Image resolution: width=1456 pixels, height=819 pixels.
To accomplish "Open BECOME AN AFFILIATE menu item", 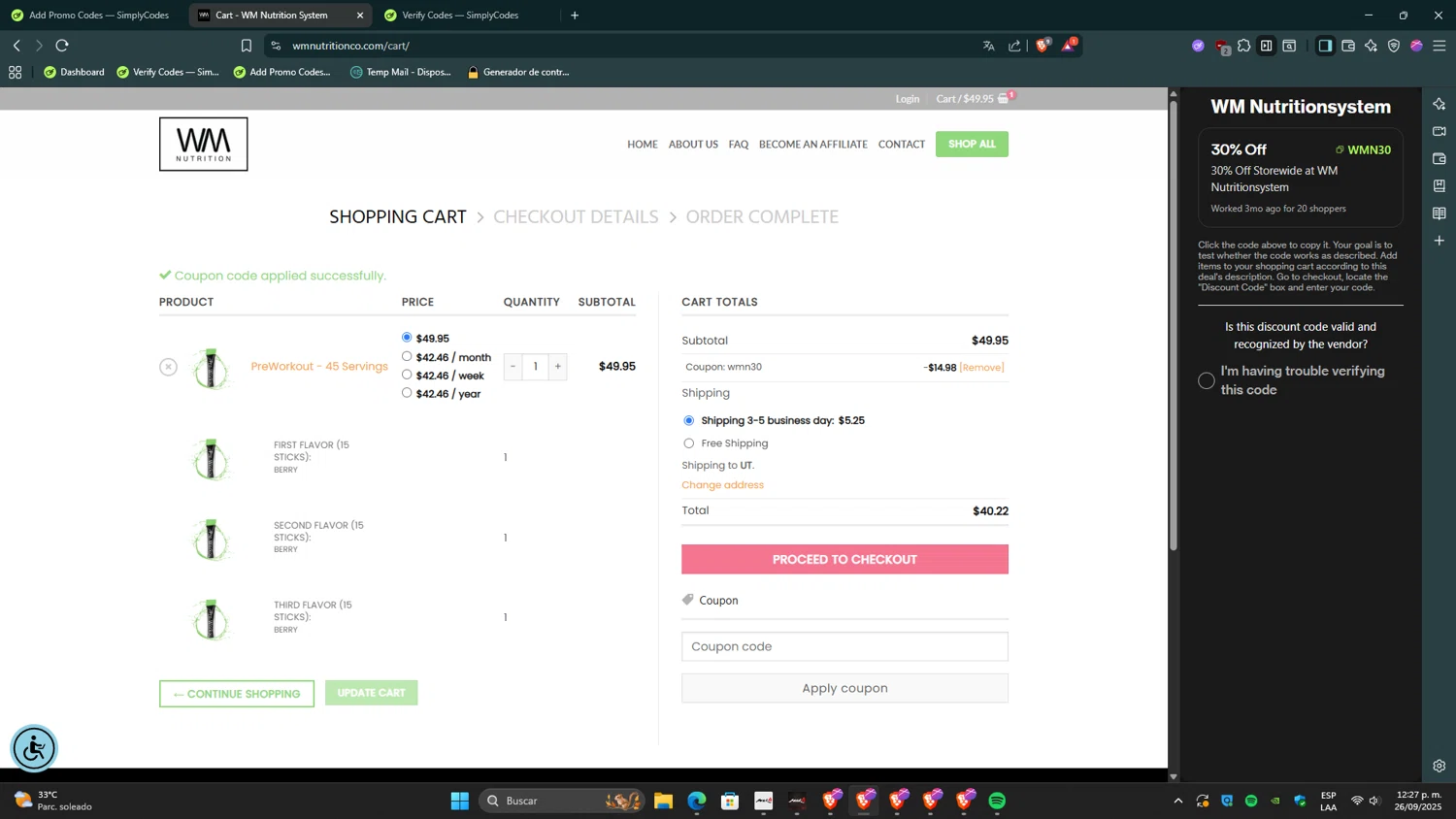I will point(813,145).
